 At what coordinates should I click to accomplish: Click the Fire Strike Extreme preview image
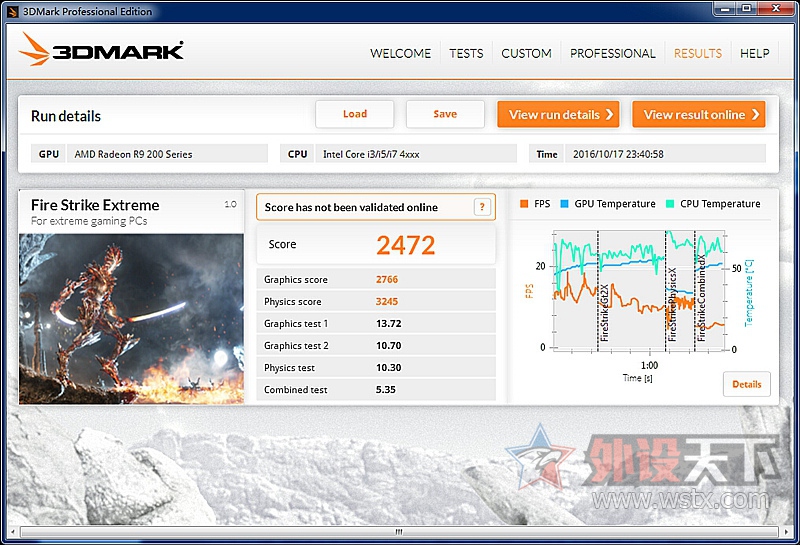tap(132, 319)
